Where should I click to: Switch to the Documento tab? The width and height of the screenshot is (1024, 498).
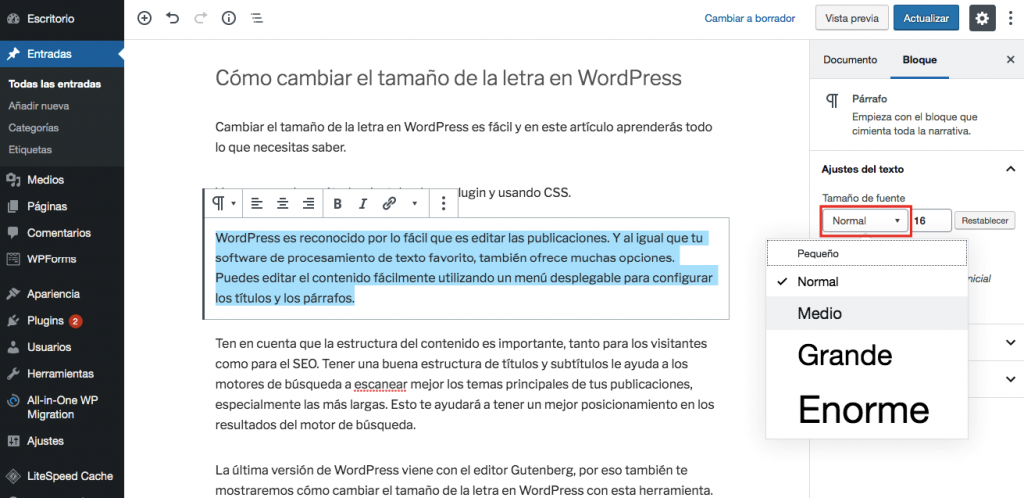[x=849, y=60]
